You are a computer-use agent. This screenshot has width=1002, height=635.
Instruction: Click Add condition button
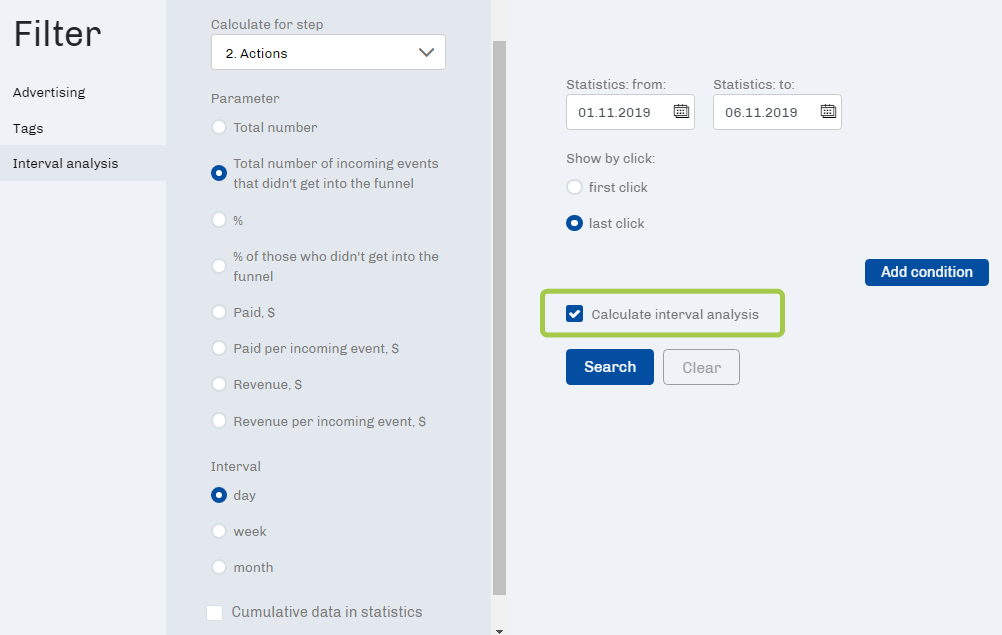pyautogui.click(x=927, y=272)
